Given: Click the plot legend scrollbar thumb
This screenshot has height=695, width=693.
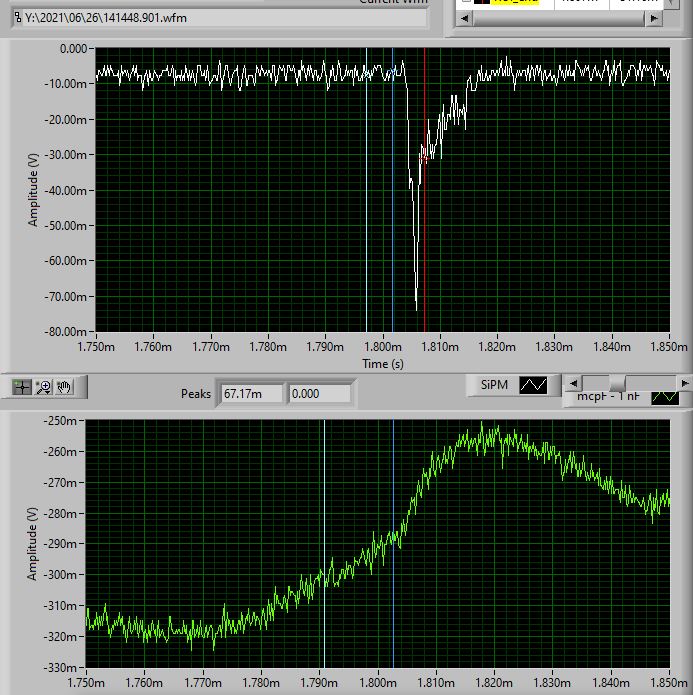Looking at the screenshot, I should [x=618, y=383].
